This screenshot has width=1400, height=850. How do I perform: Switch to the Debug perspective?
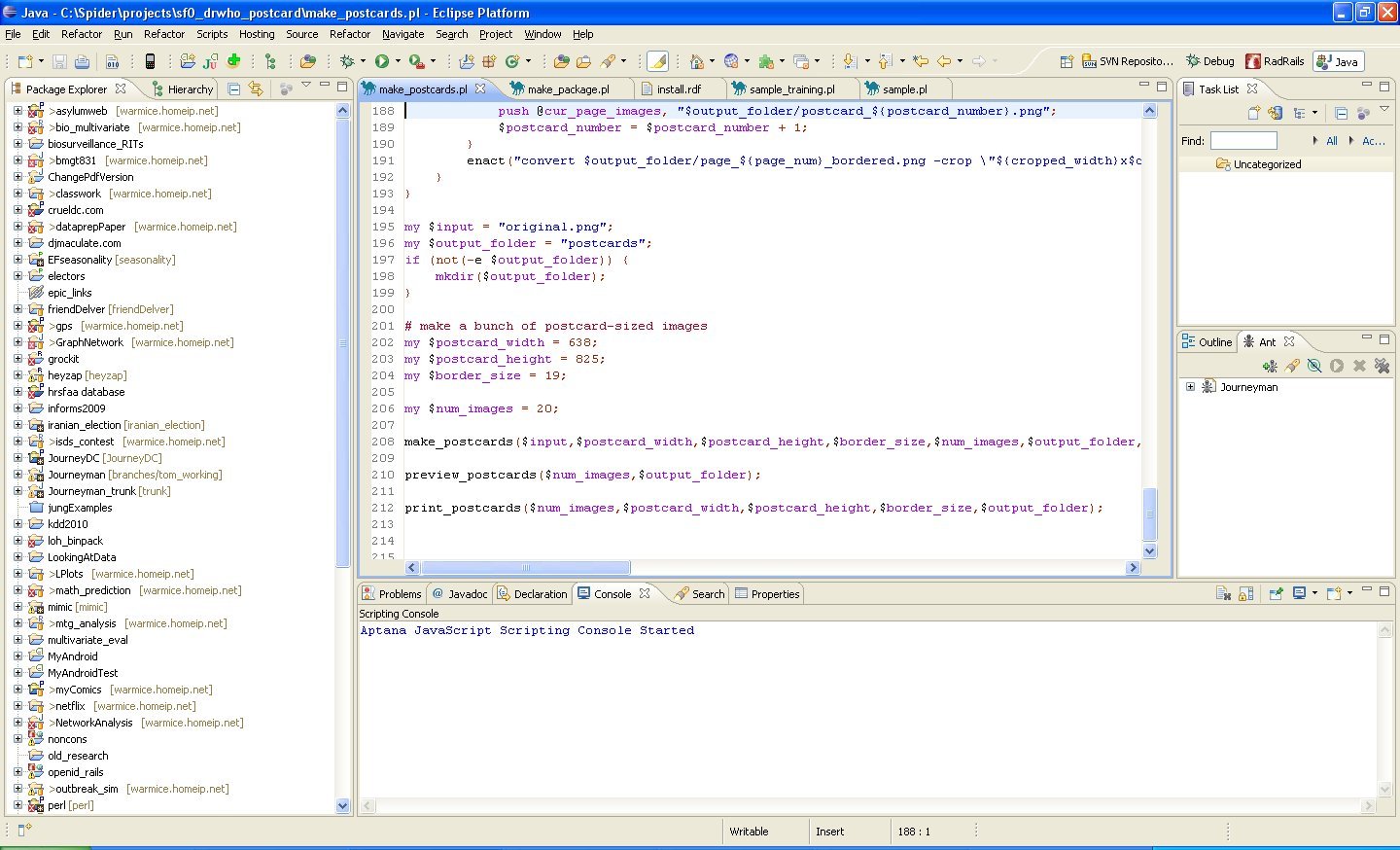click(x=1209, y=61)
